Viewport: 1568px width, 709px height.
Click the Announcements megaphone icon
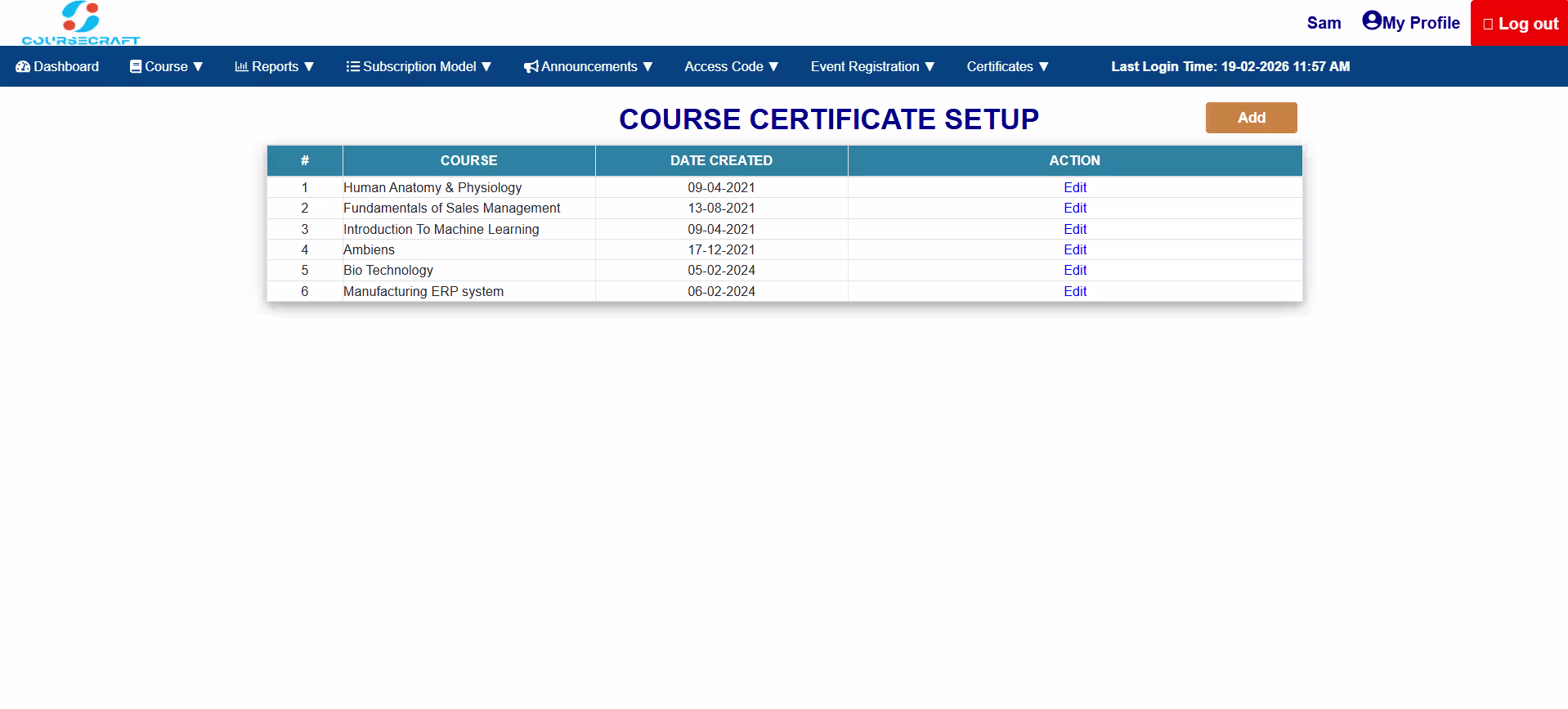tap(531, 67)
